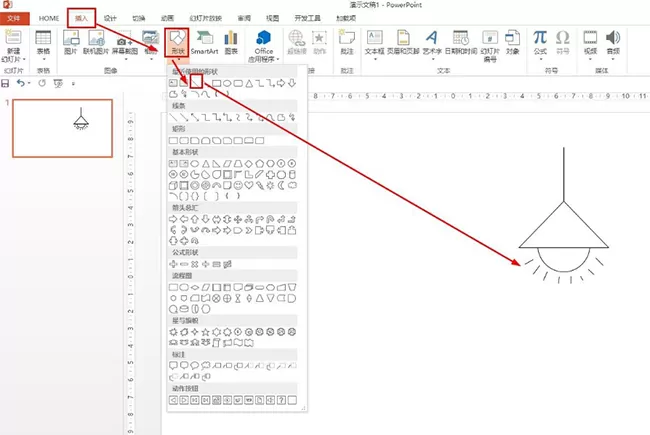Switch to the HOME ribbon tab
Screen dimensions: 650x435
click(x=49, y=18)
